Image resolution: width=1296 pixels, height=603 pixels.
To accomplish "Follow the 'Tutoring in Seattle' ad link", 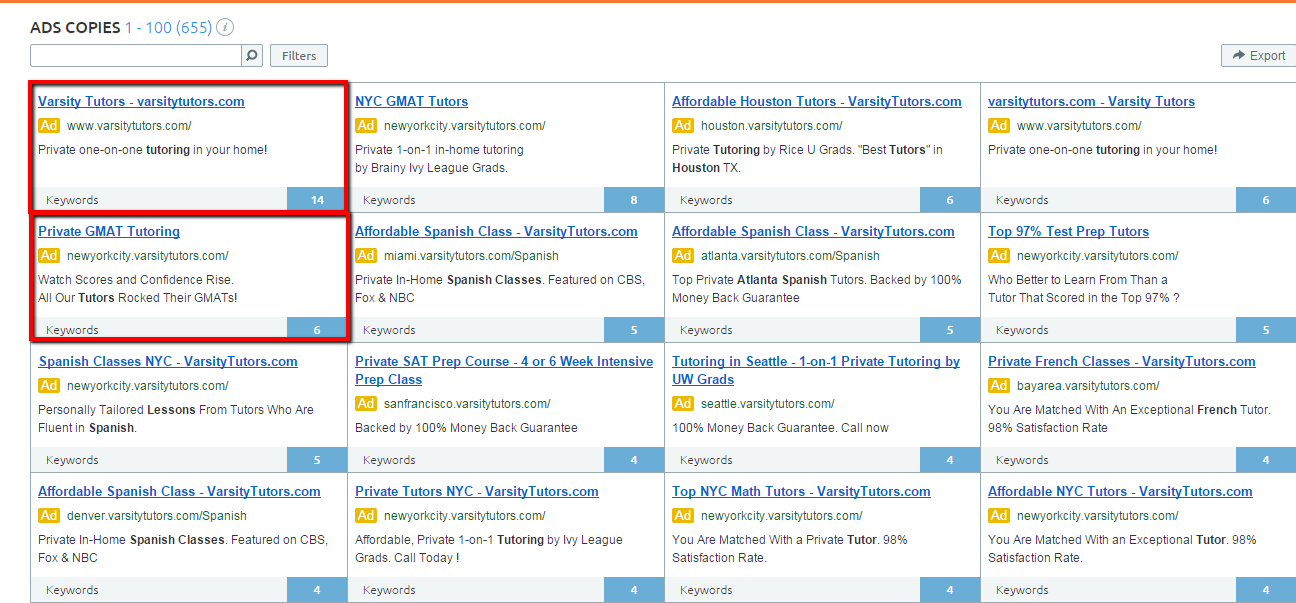I will click(x=816, y=370).
